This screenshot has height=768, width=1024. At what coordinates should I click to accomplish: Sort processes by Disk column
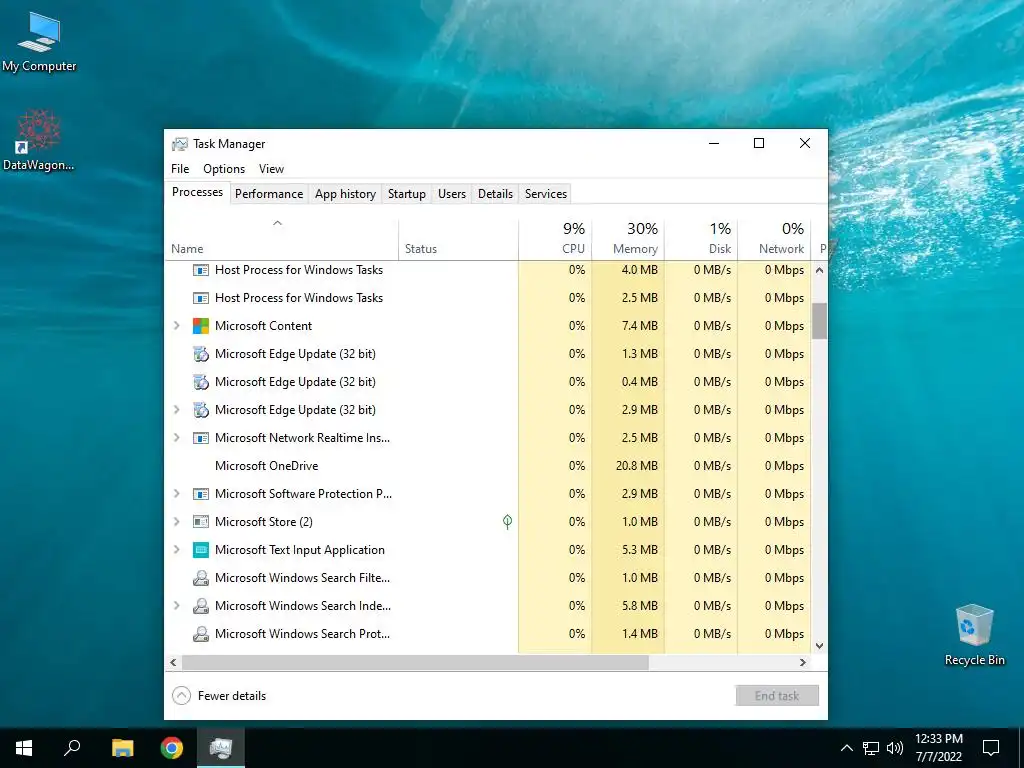tap(701, 239)
